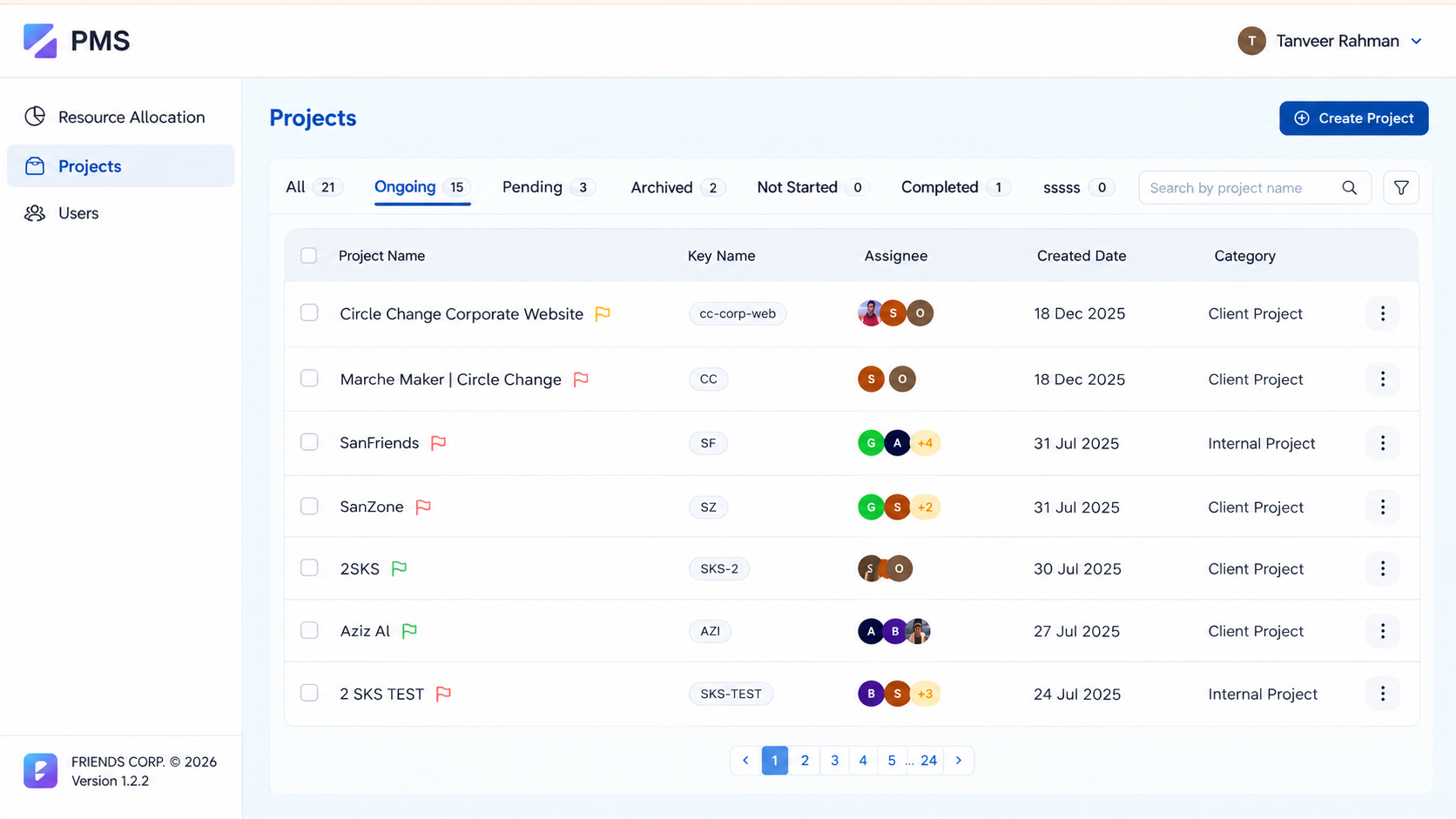Go to next page arrow
Viewport: 1456px width, 819px height.
coord(959,761)
